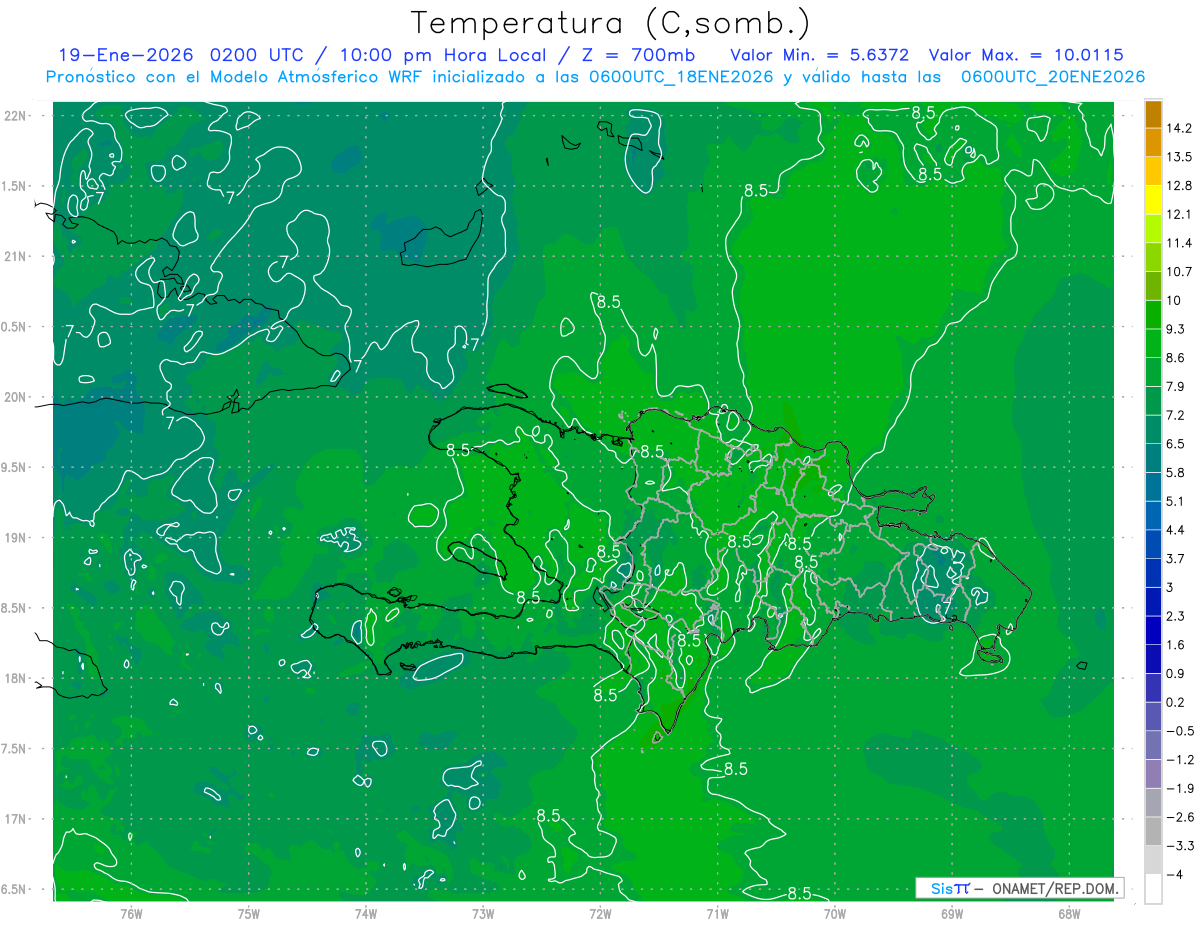The width and height of the screenshot is (1200, 927).
Task: Click the '0.9' colorbar label
Action: pos(1176,673)
